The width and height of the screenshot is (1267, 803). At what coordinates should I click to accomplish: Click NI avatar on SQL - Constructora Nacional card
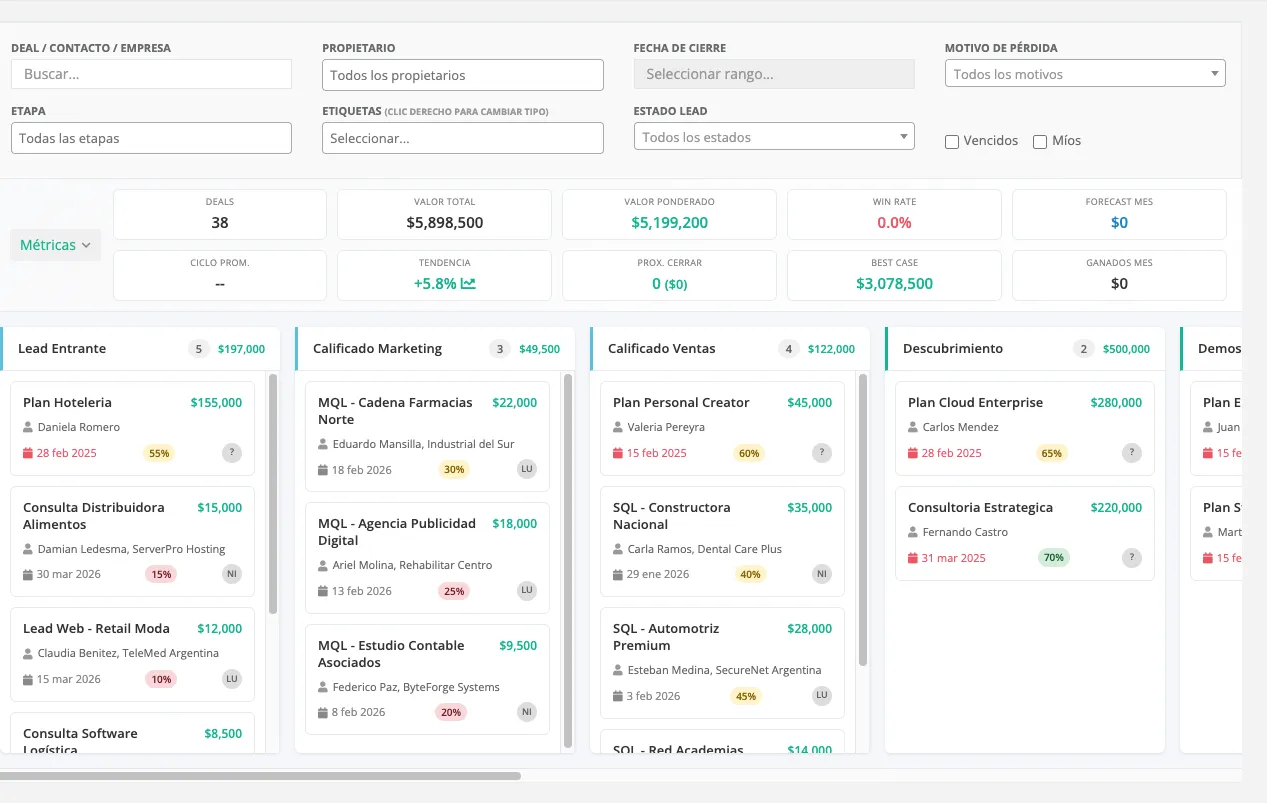point(822,574)
